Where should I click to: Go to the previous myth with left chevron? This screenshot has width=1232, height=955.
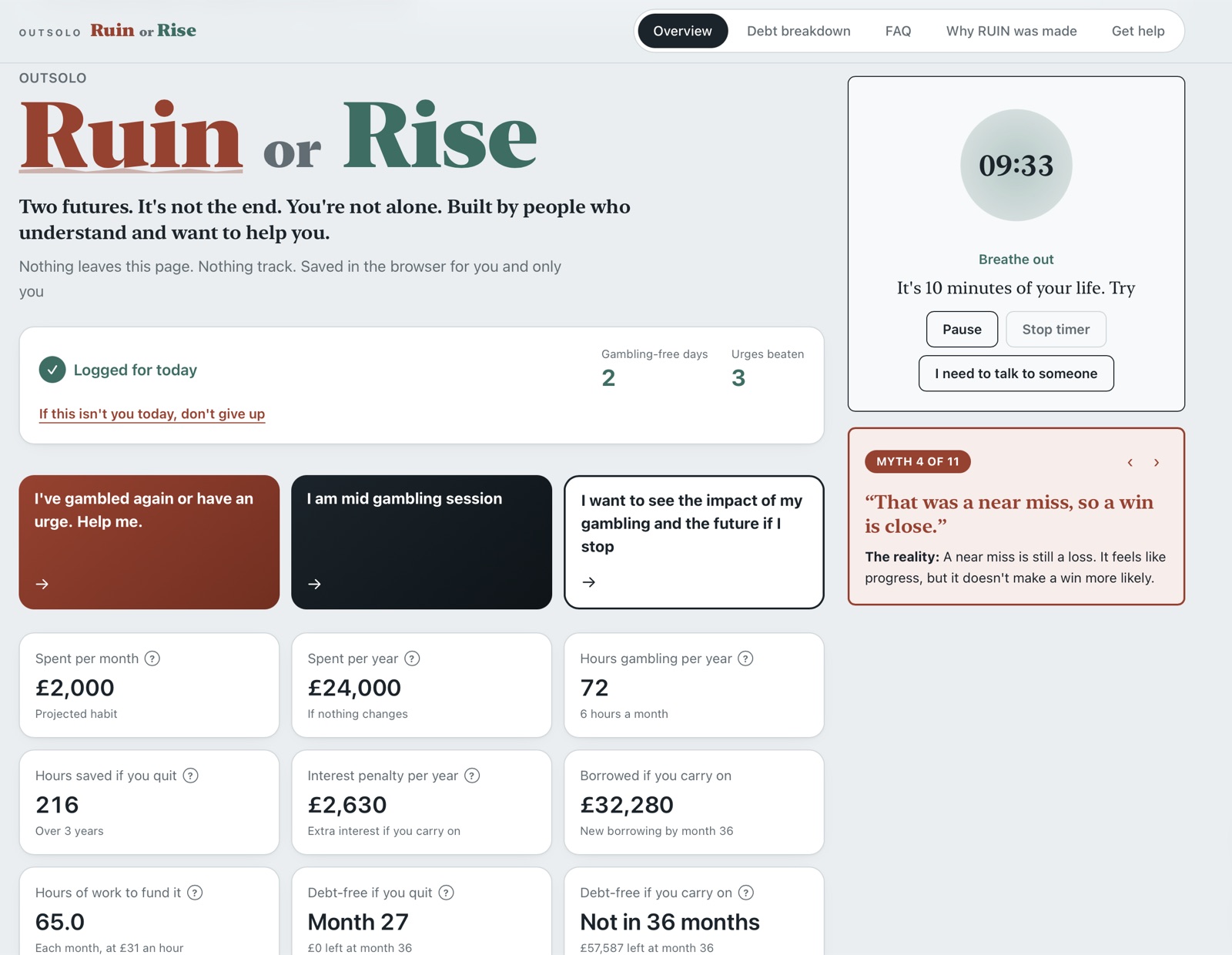pyautogui.click(x=1130, y=462)
